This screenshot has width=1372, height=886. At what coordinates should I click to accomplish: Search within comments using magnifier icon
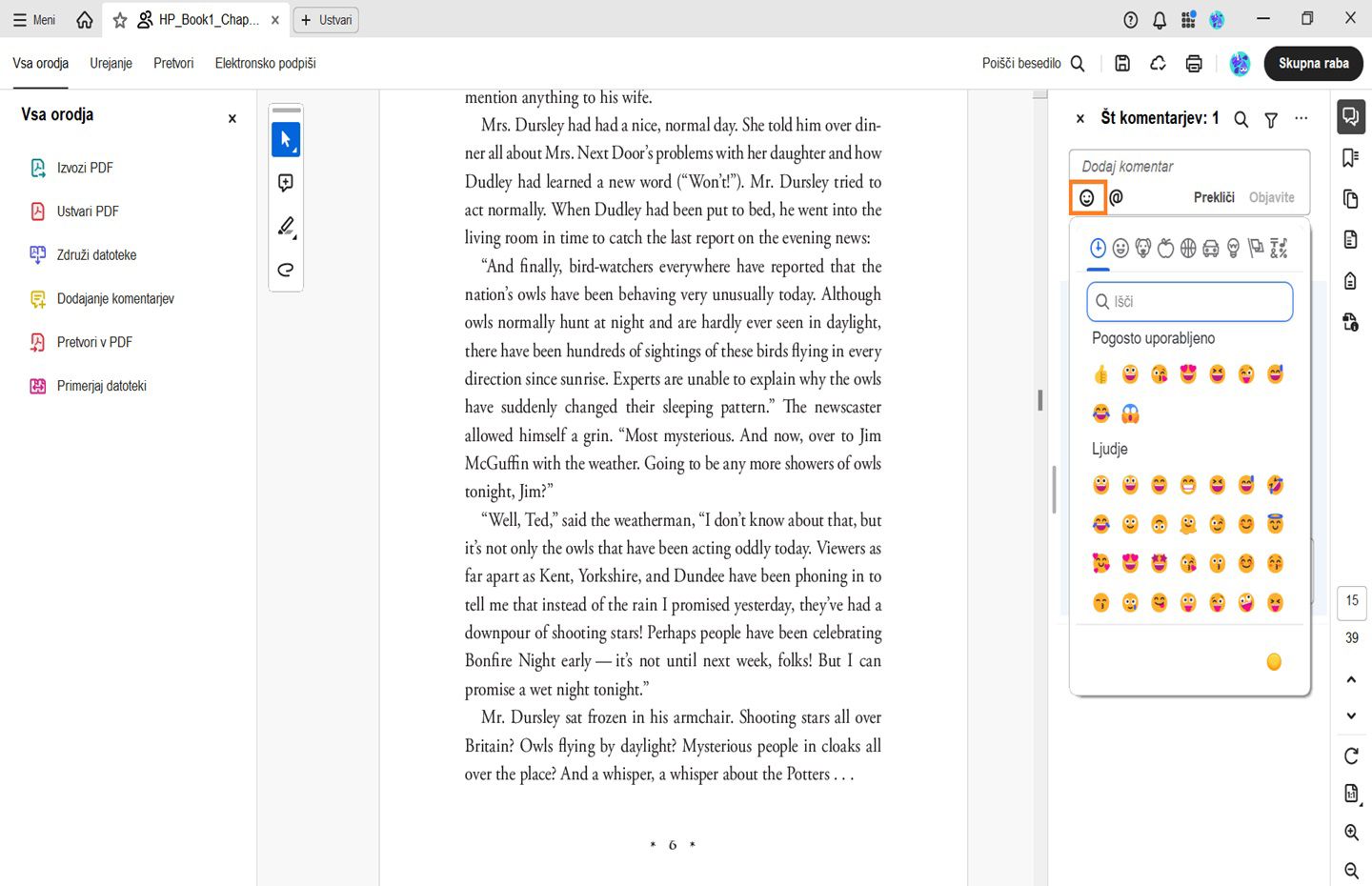click(x=1241, y=119)
